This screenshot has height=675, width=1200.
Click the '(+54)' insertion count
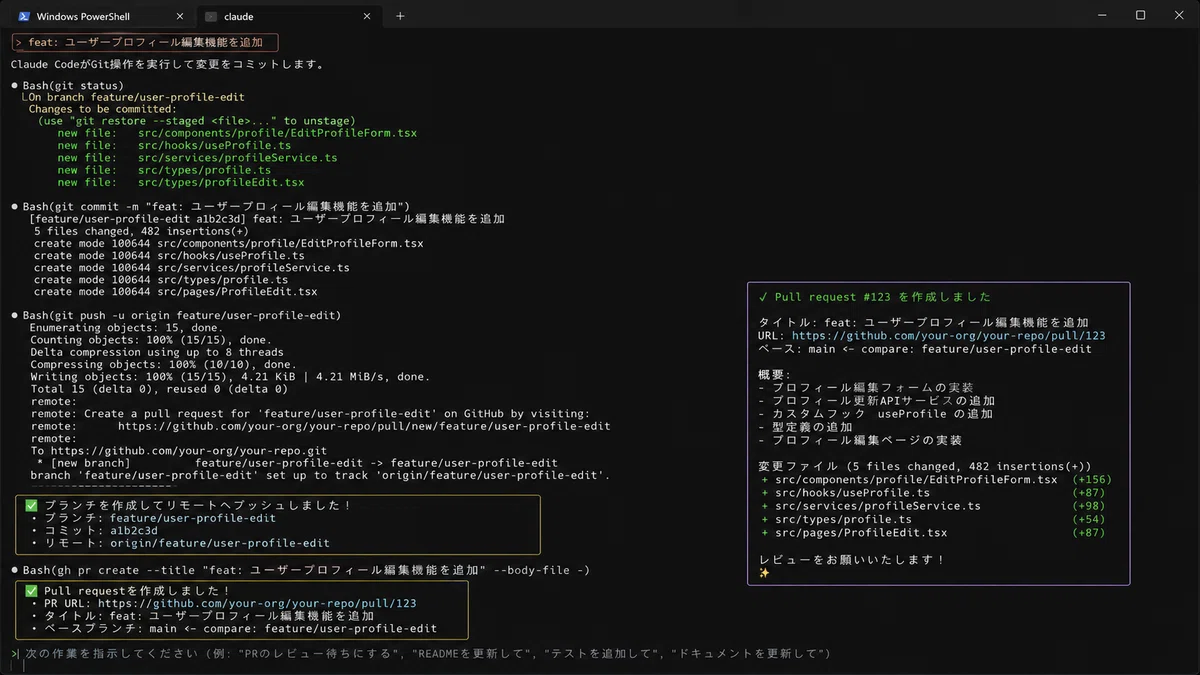coord(1088,520)
